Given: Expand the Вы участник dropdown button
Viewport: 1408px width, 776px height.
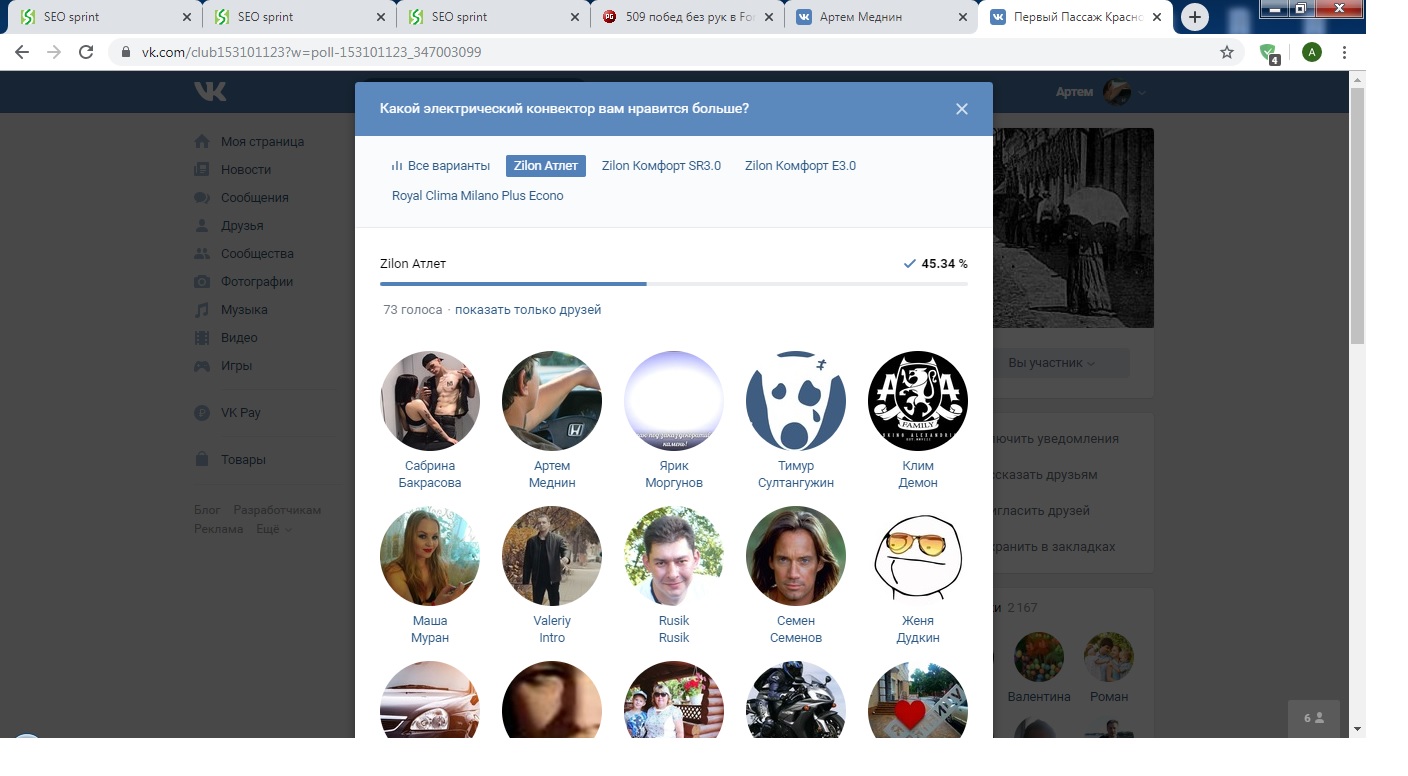Looking at the screenshot, I should (1052, 363).
